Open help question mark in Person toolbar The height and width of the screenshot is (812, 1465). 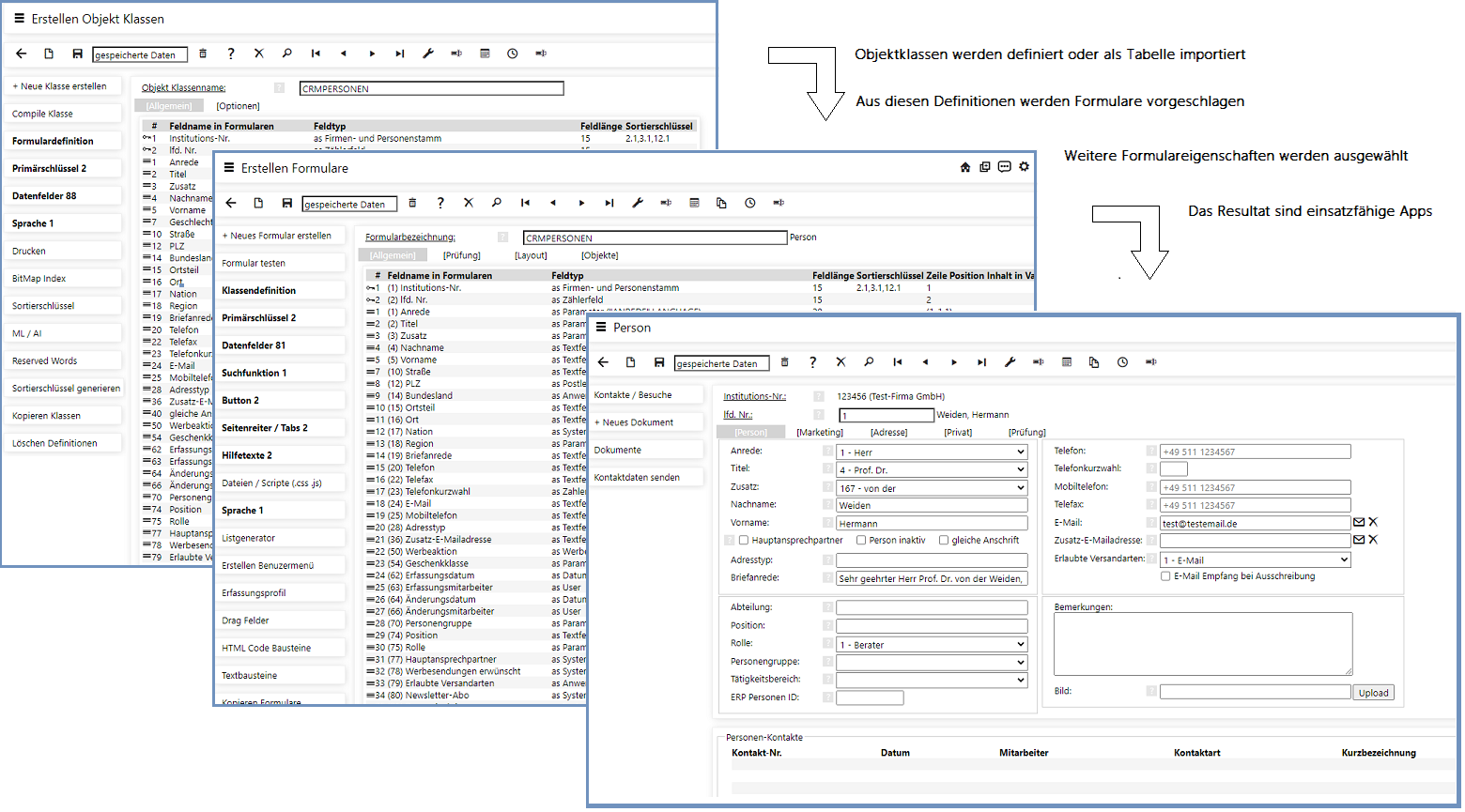pos(812,362)
